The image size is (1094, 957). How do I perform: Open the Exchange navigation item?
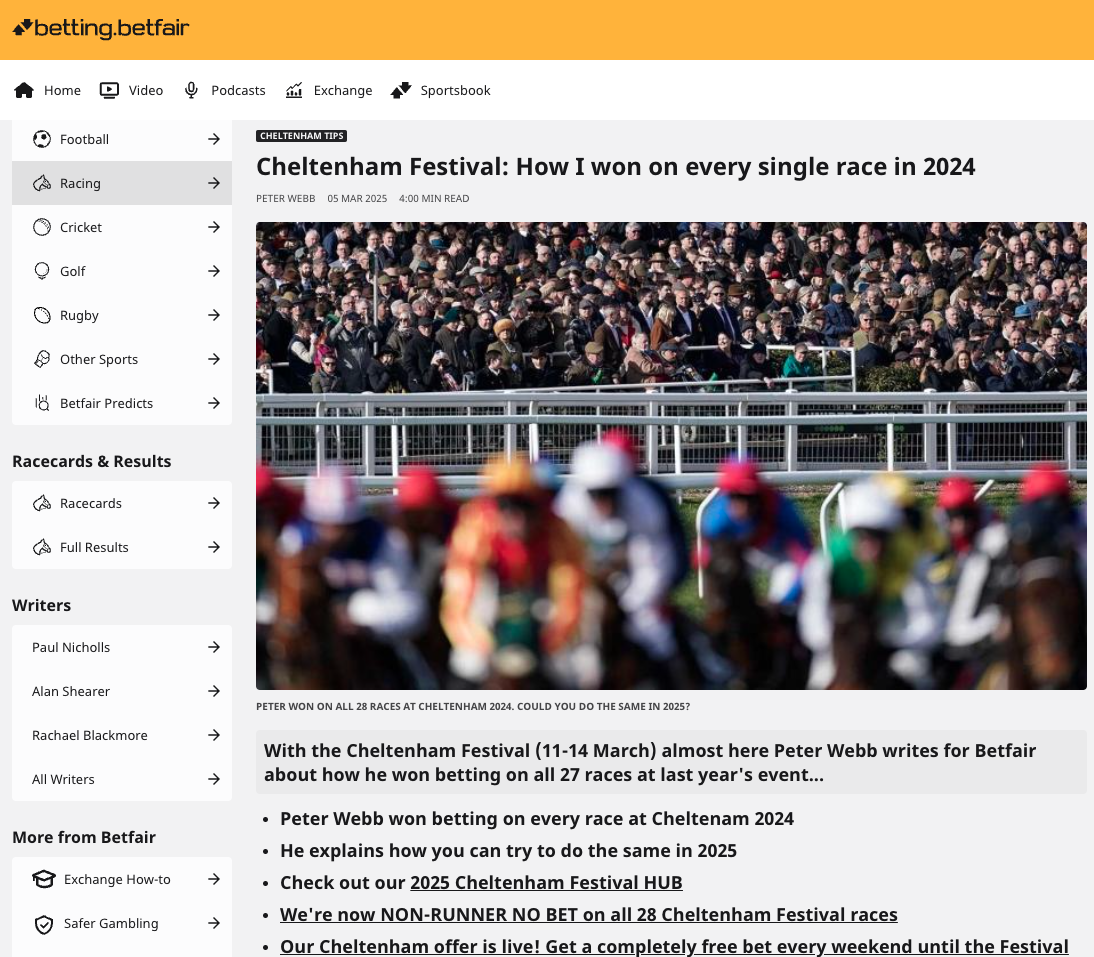pyautogui.click(x=329, y=90)
